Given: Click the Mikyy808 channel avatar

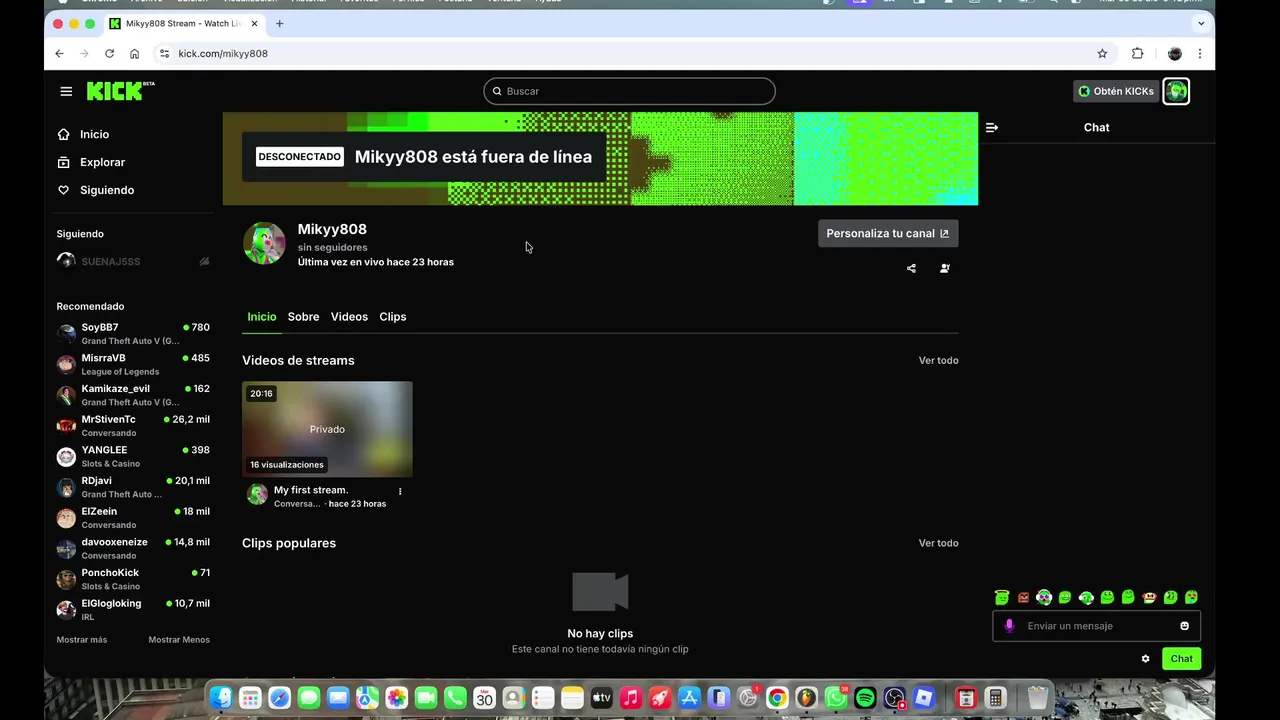Looking at the screenshot, I should click(264, 243).
